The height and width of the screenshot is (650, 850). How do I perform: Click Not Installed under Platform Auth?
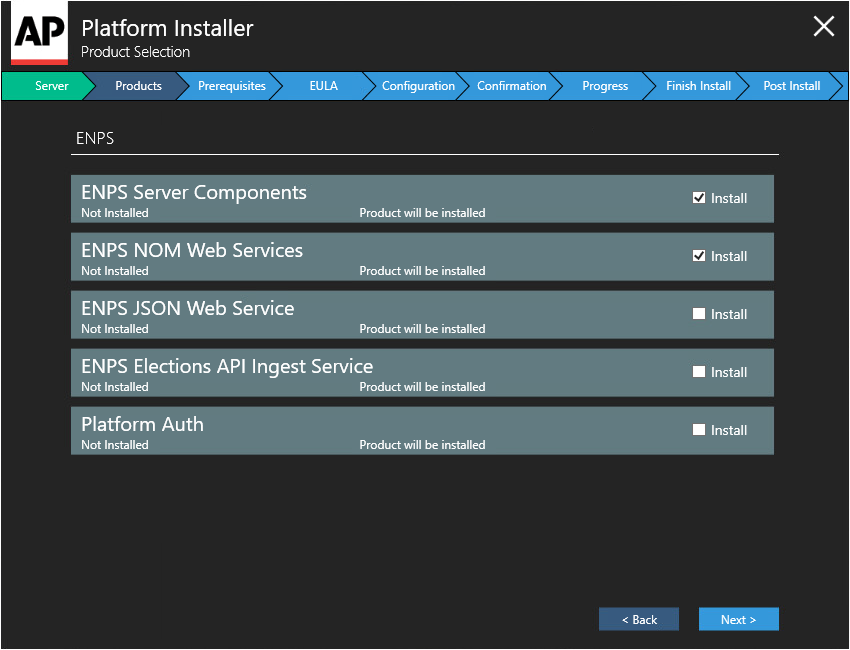click(x=115, y=445)
